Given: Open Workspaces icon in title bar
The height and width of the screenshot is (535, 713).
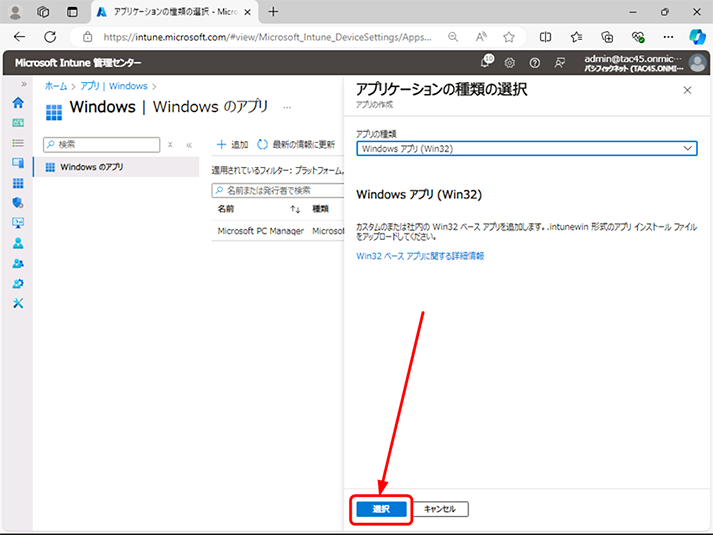Looking at the screenshot, I should click(43, 12).
